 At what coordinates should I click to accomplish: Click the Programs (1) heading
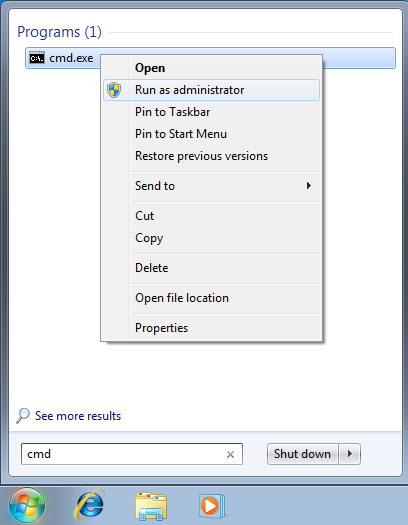(60, 32)
